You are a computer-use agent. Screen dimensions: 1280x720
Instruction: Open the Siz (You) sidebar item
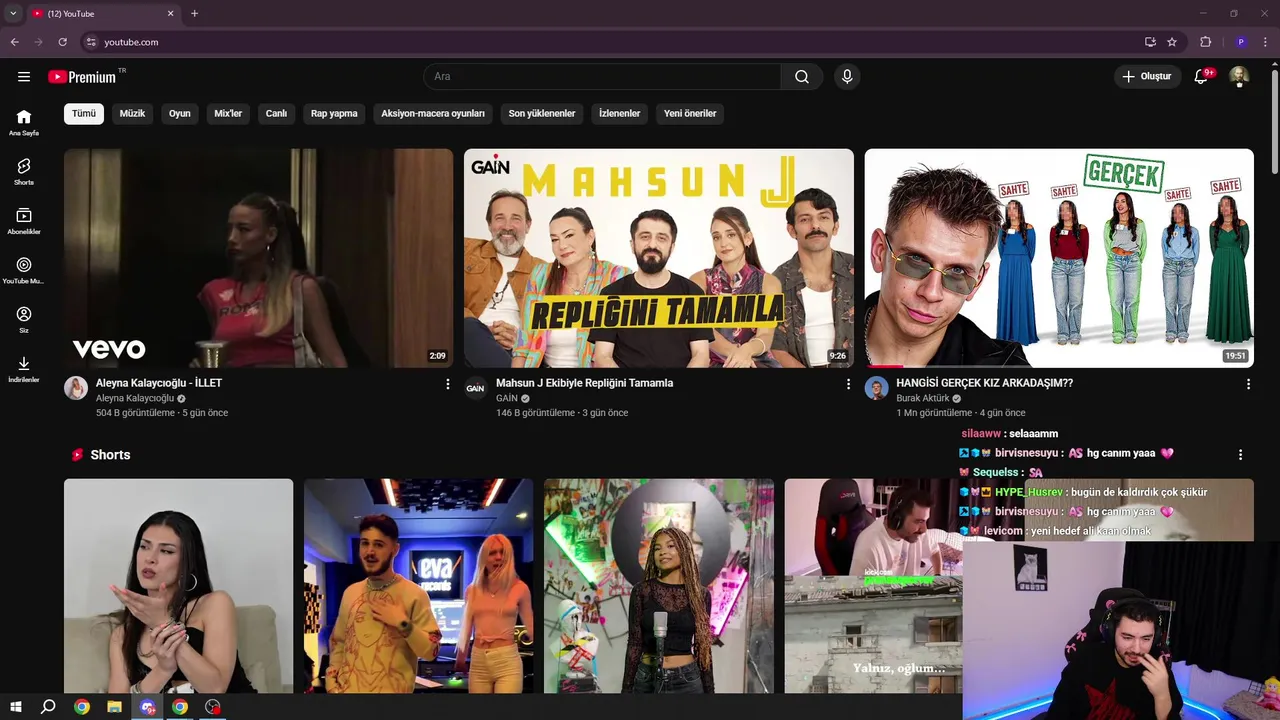coord(24,320)
